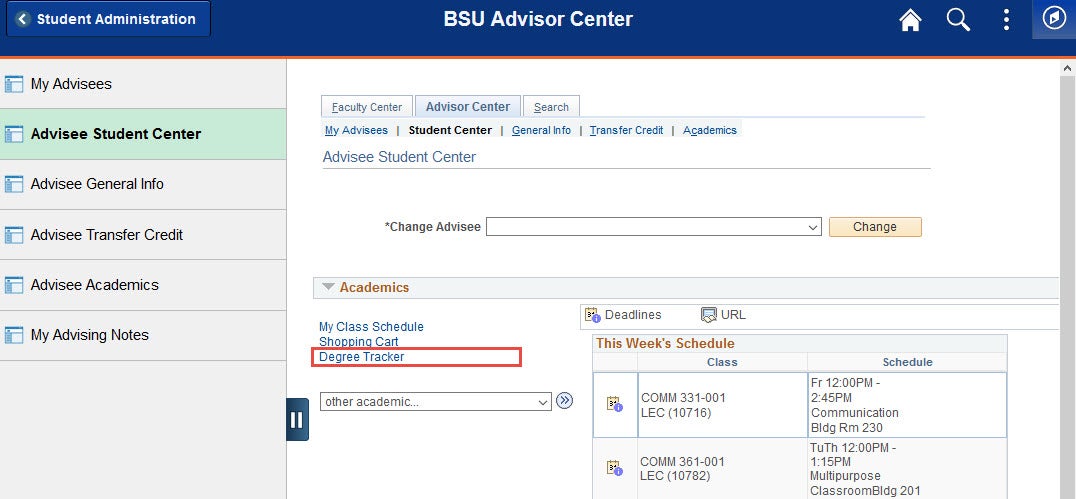
Task: Click the Fr 12:00PM - 2:45PM schedule cell
Action: tap(907, 405)
